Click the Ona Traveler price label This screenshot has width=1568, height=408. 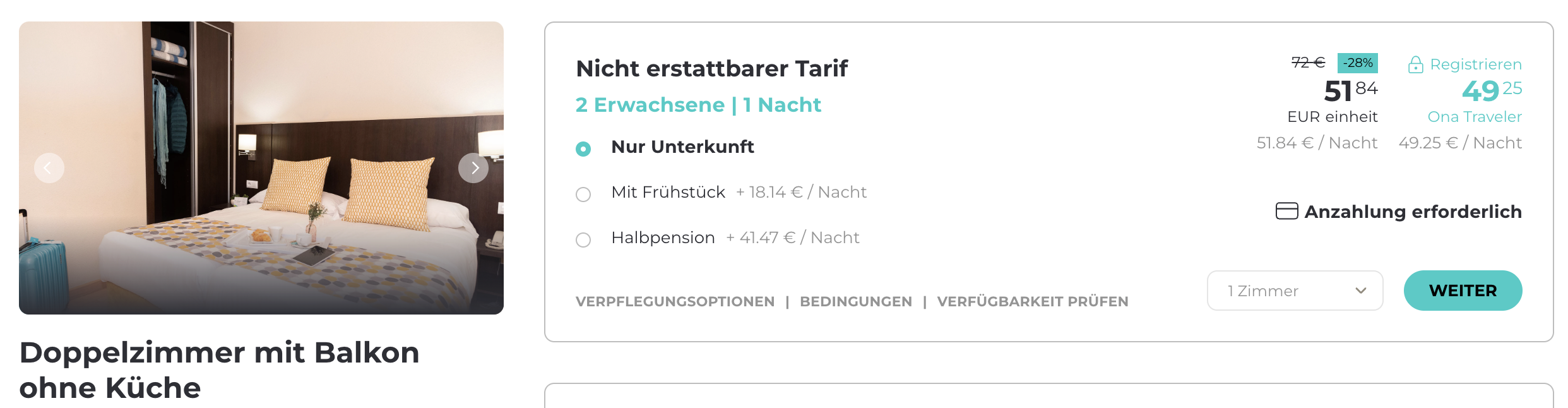tap(1475, 117)
